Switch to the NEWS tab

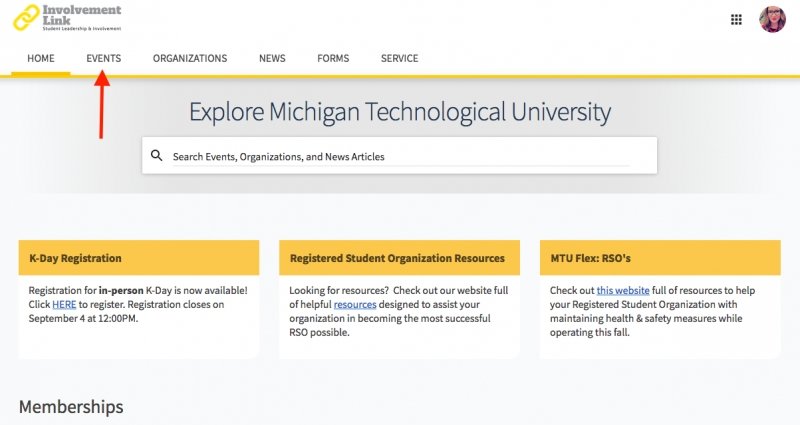272,58
